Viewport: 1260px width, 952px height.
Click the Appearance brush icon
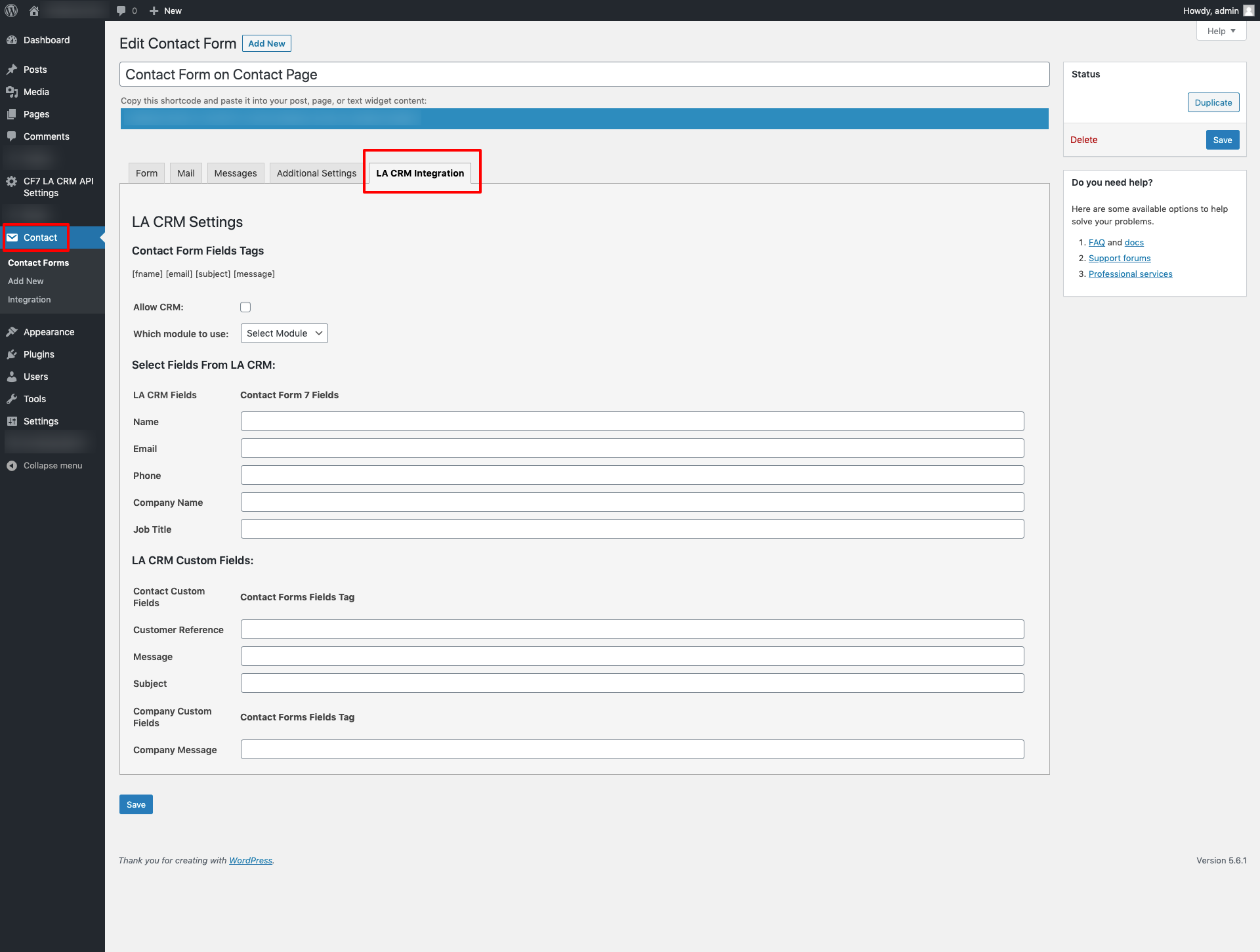(x=12, y=332)
